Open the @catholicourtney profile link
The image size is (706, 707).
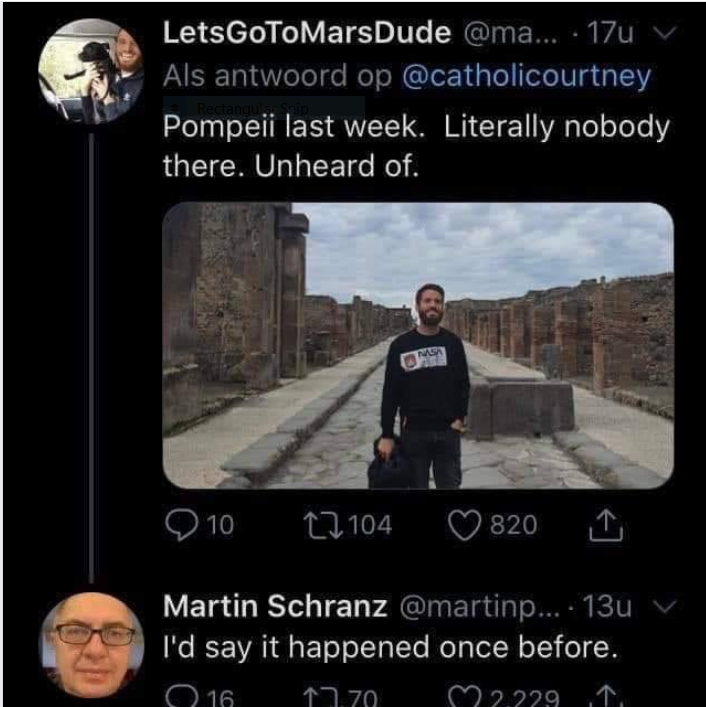coord(526,76)
